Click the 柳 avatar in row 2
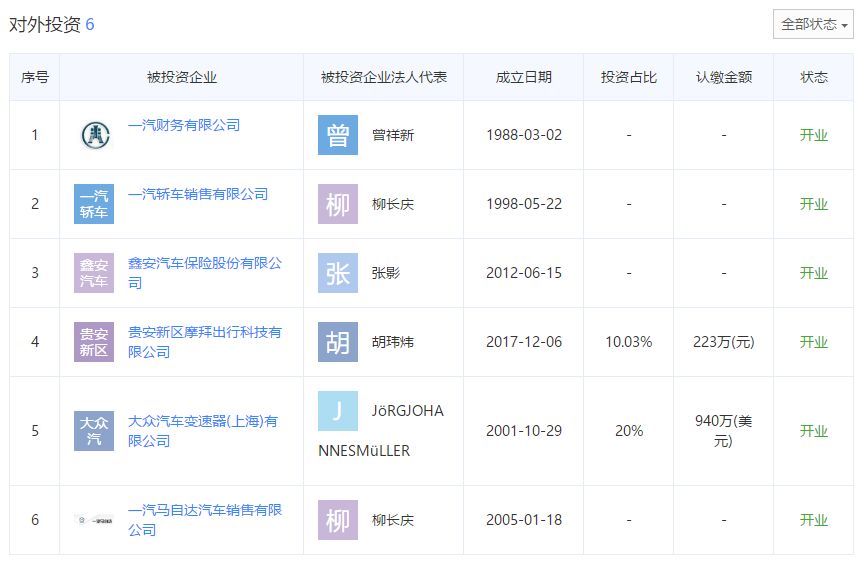 coord(338,204)
